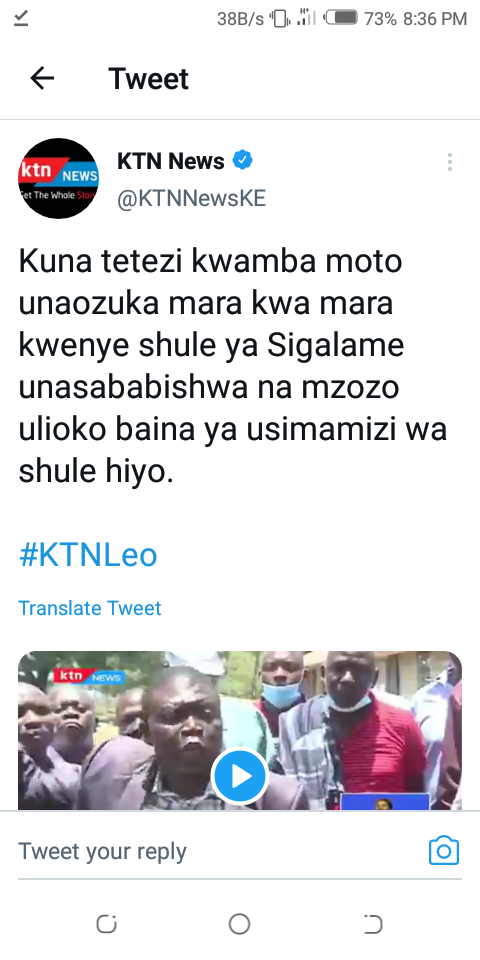
Task: Open the video thumbnail preview
Action: click(x=240, y=730)
